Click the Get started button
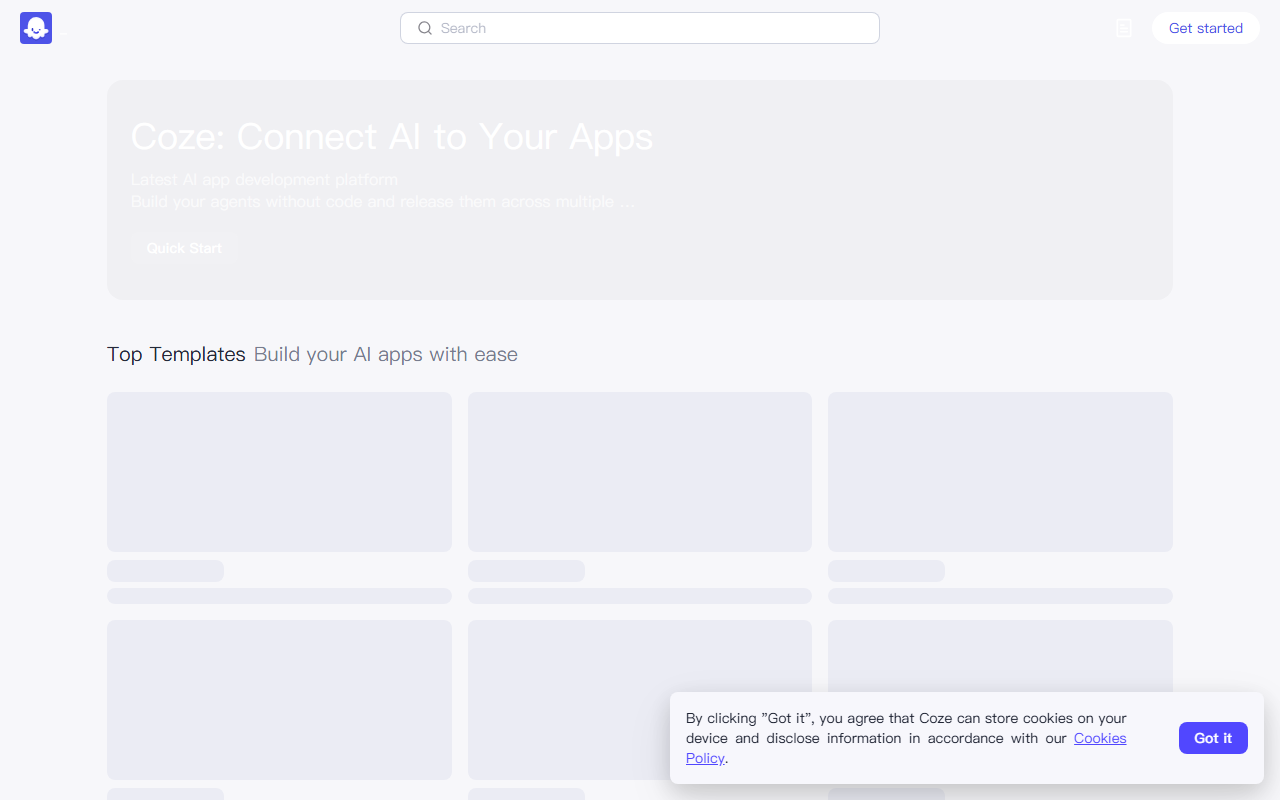Image resolution: width=1280 pixels, height=800 pixels. pos(1206,28)
